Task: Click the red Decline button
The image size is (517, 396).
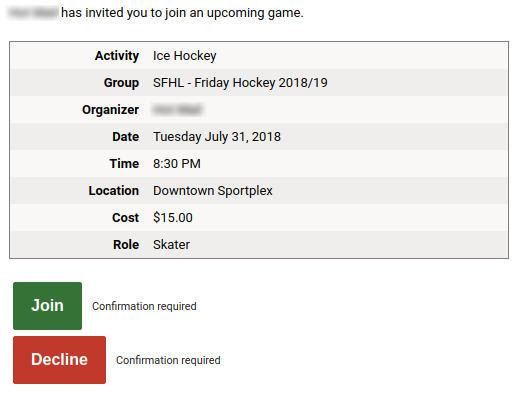Action: click(59, 360)
